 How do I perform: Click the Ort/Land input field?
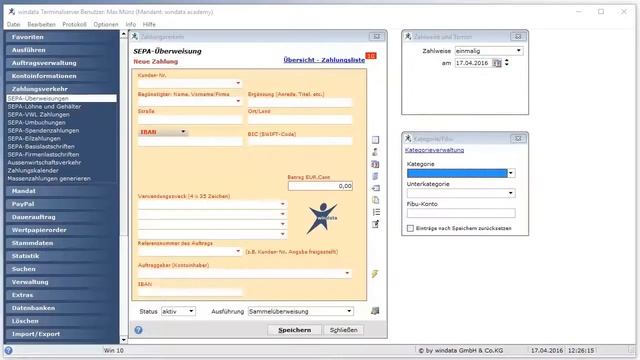(x=300, y=120)
